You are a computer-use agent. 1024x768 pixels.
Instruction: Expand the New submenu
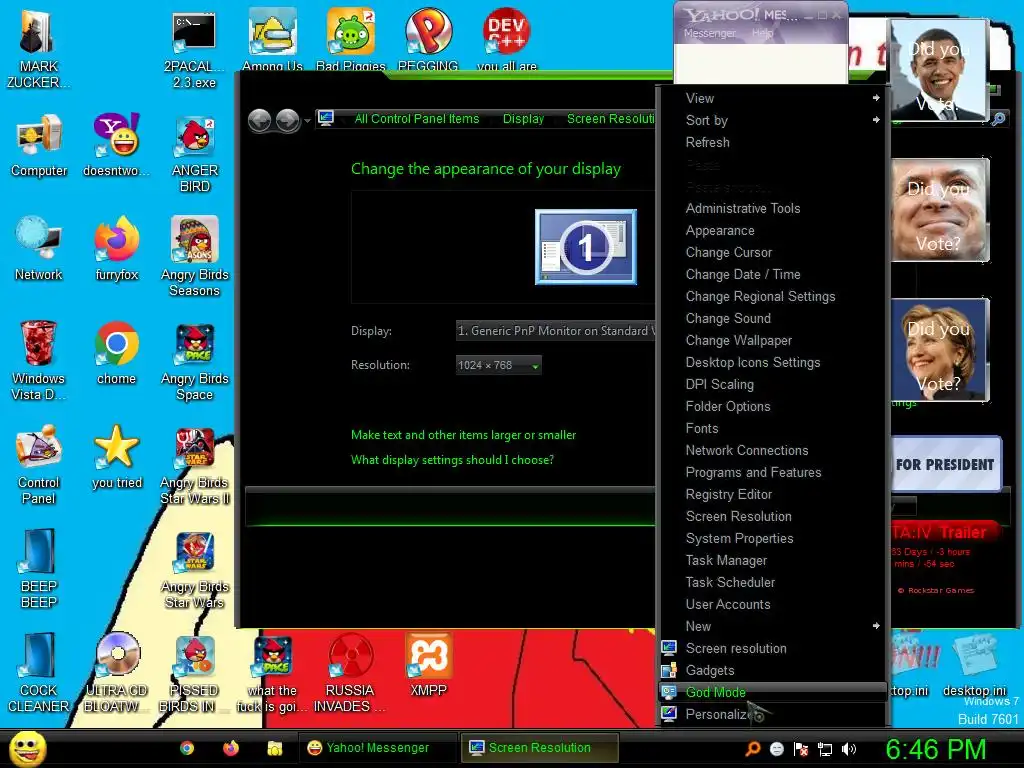pos(773,626)
